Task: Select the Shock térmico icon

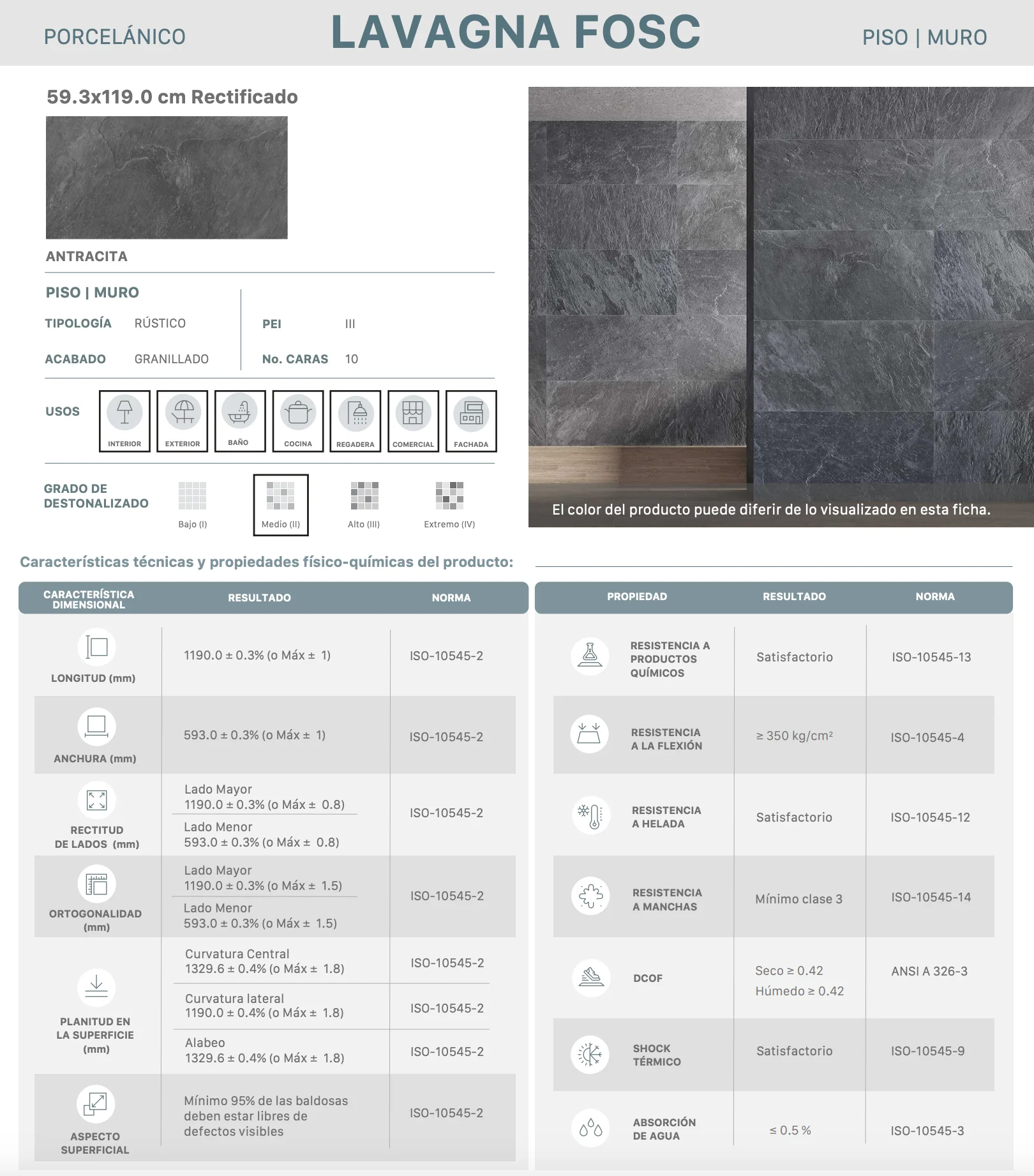Action: pyautogui.click(x=590, y=1054)
